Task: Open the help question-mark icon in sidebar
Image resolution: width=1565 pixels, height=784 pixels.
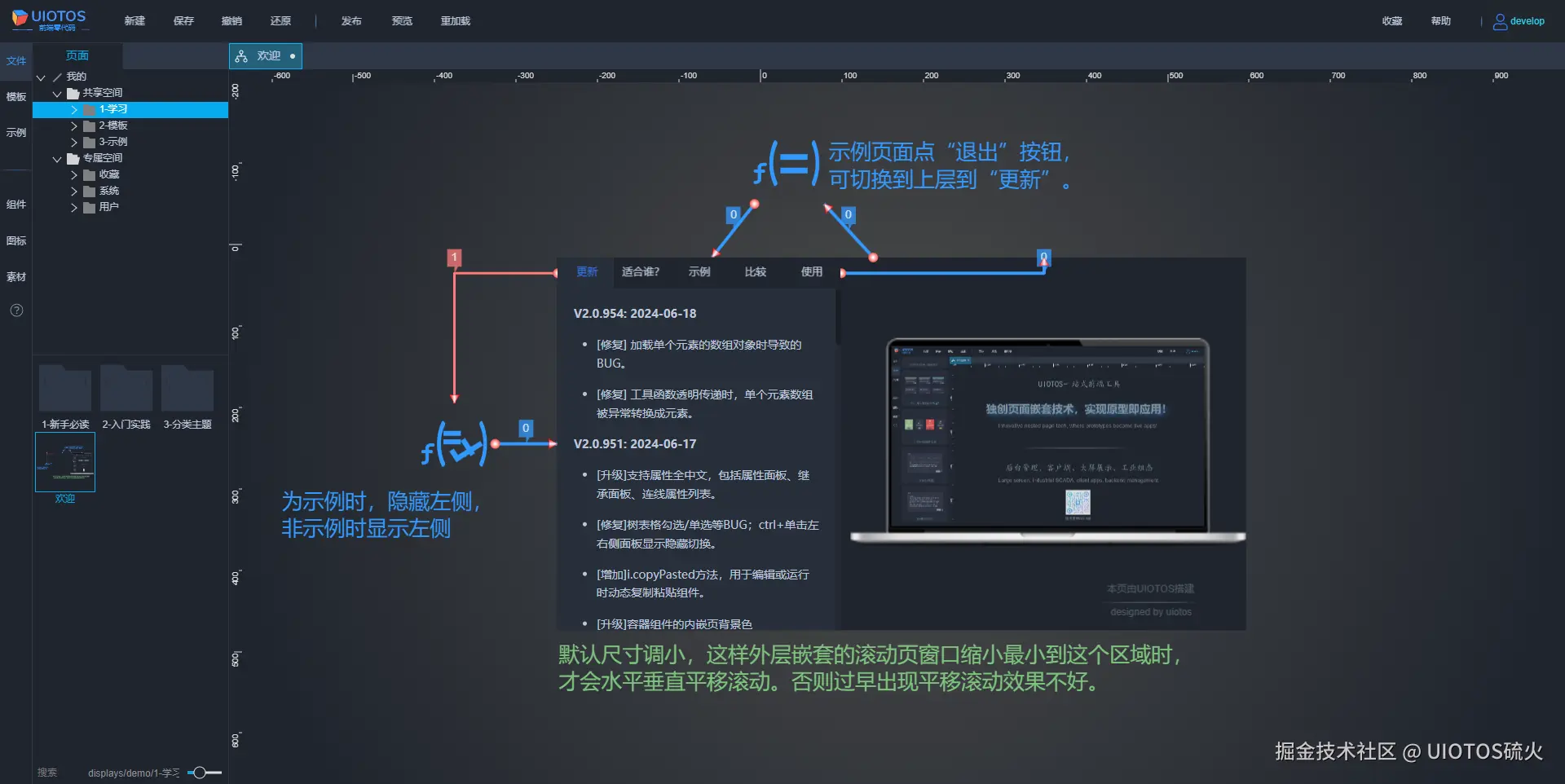Action: tap(16, 311)
